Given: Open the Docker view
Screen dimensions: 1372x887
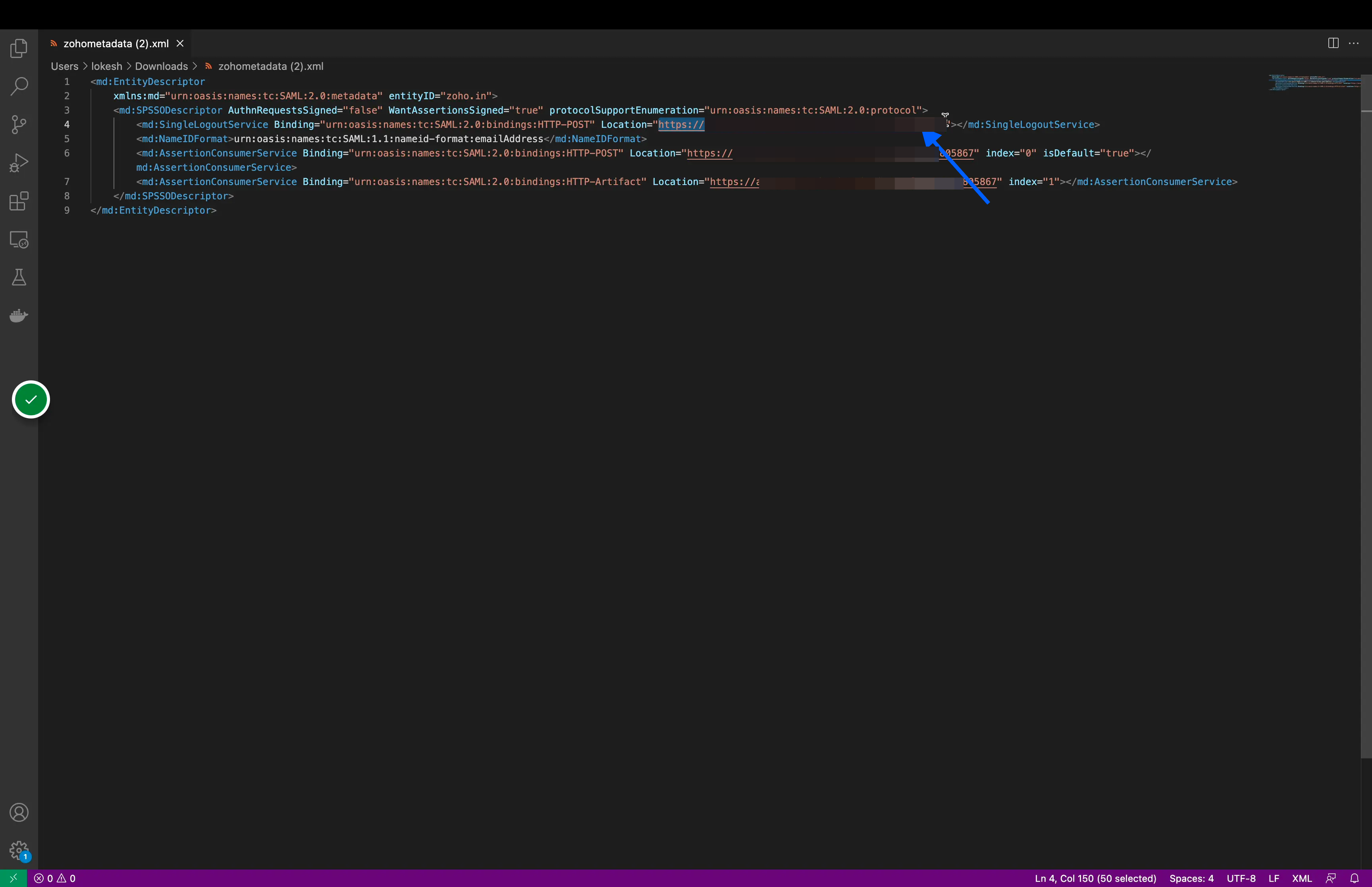Looking at the screenshot, I should click(19, 316).
